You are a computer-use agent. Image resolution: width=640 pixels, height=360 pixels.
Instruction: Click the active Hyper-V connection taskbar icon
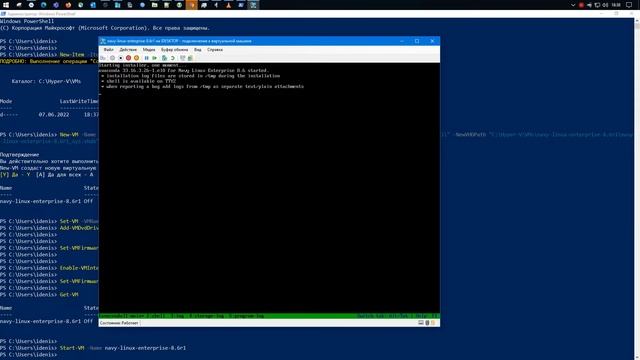coord(253,5)
